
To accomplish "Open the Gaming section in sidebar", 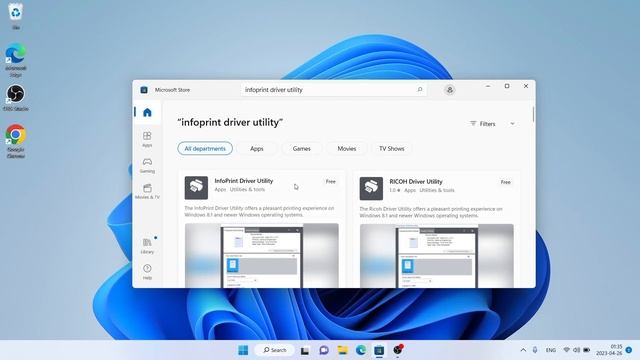I will 147,165.
